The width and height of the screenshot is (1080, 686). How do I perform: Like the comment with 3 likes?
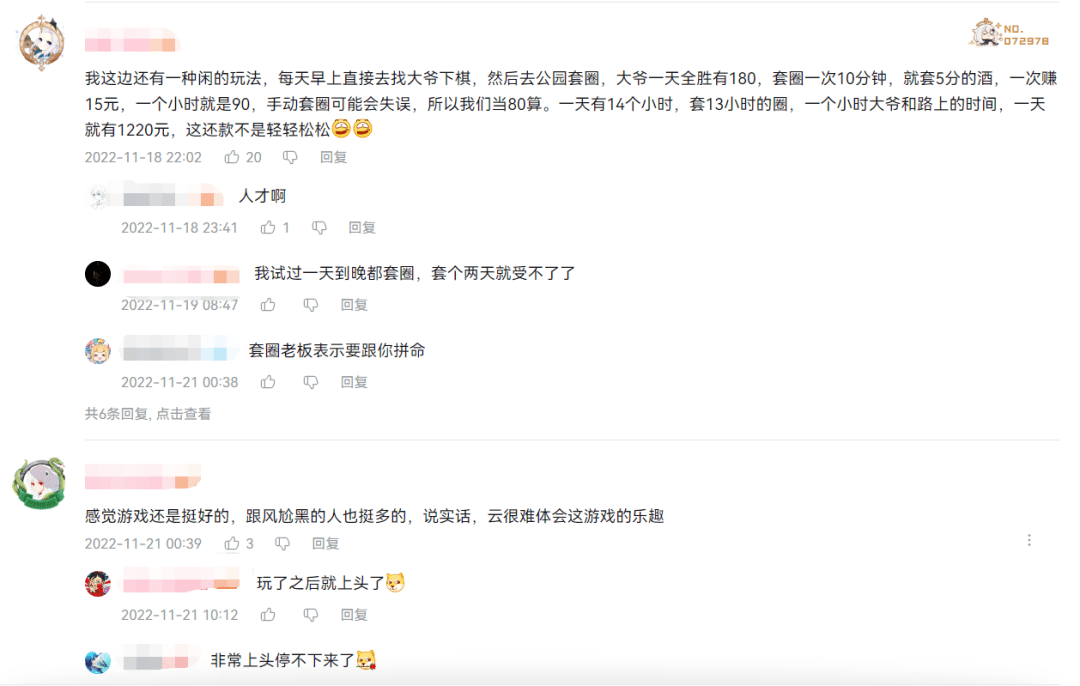coord(233,544)
